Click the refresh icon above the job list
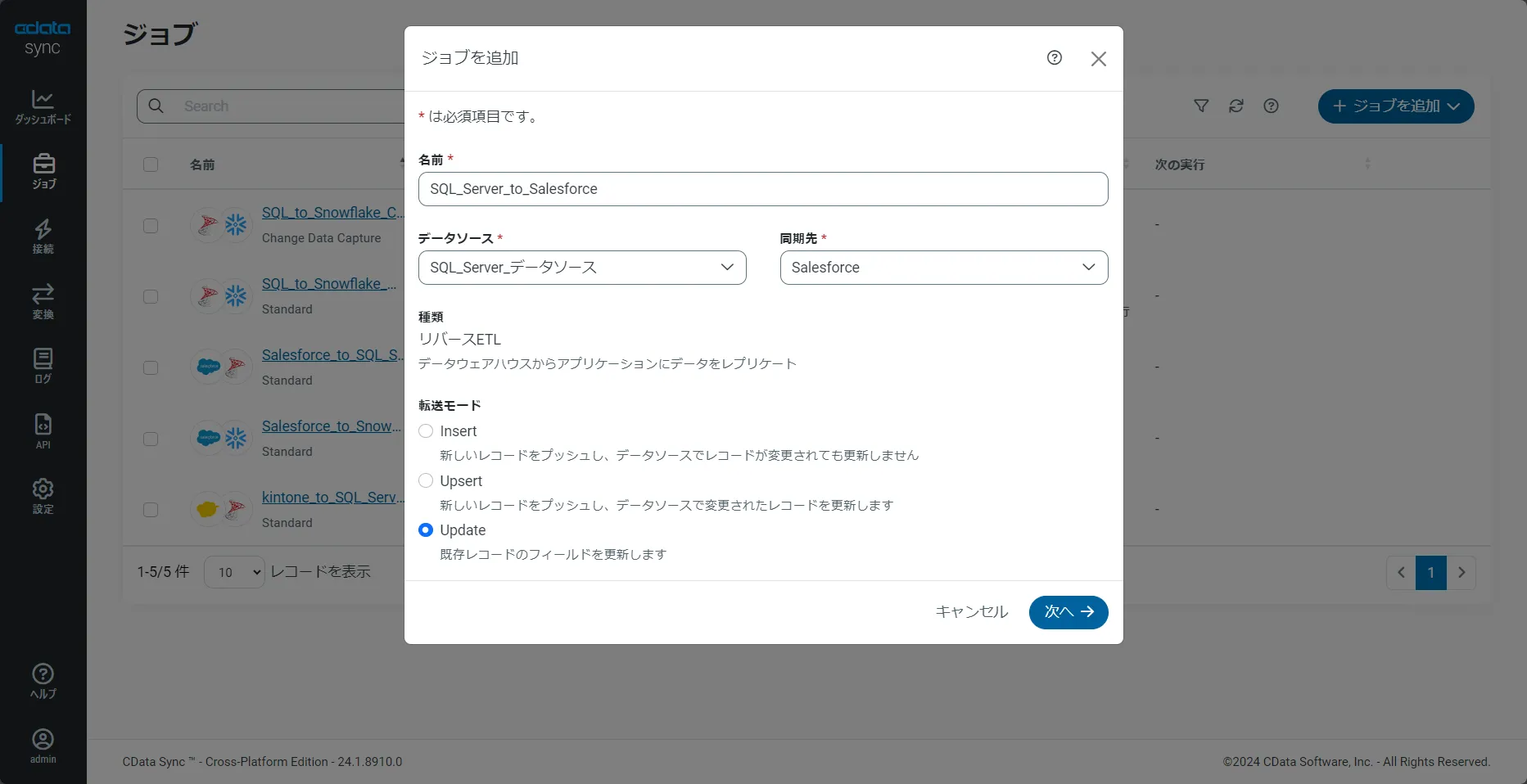The image size is (1527, 784). pyautogui.click(x=1236, y=106)
